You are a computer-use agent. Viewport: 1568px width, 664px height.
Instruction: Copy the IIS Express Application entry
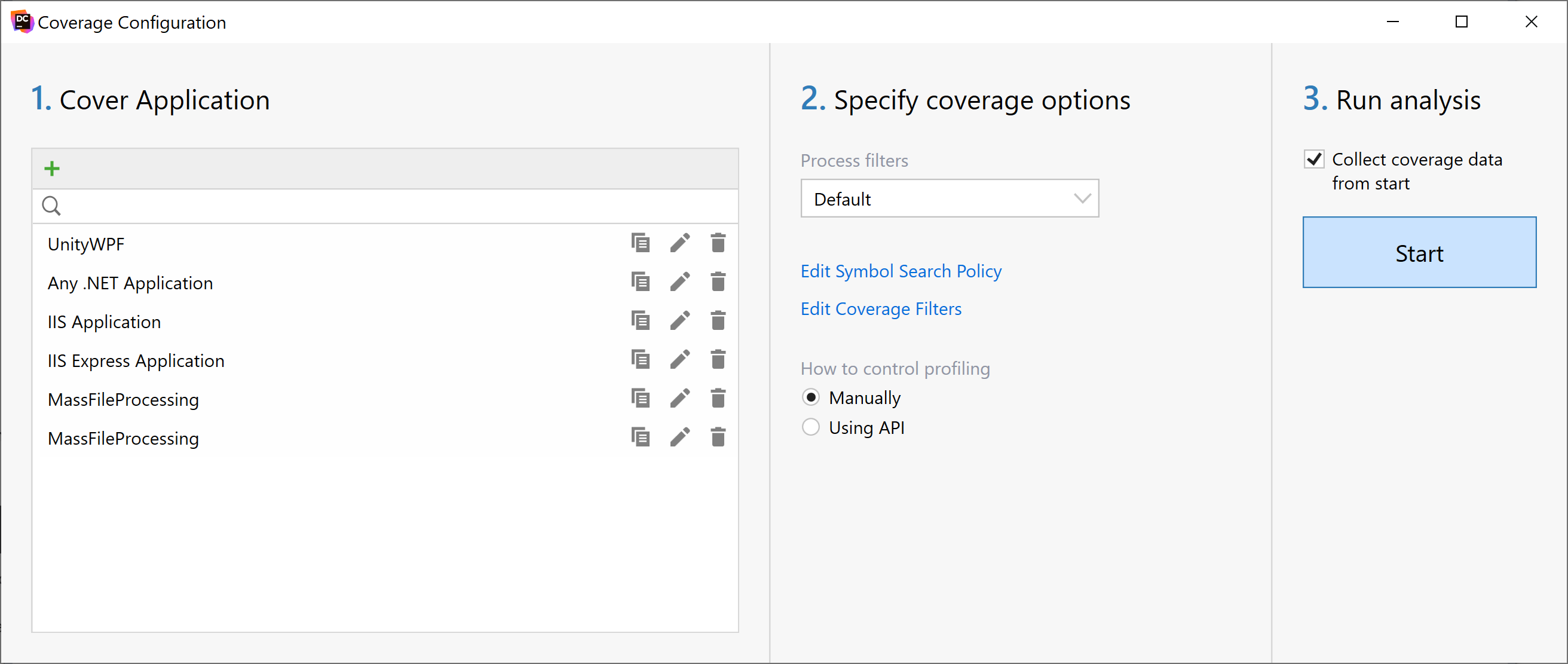(x=640, y=359)
